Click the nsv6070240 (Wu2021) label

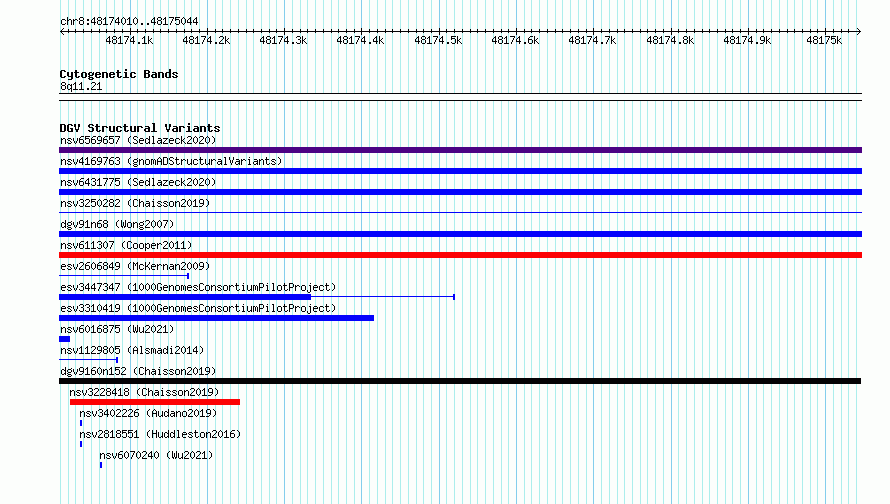coord(156,455)
